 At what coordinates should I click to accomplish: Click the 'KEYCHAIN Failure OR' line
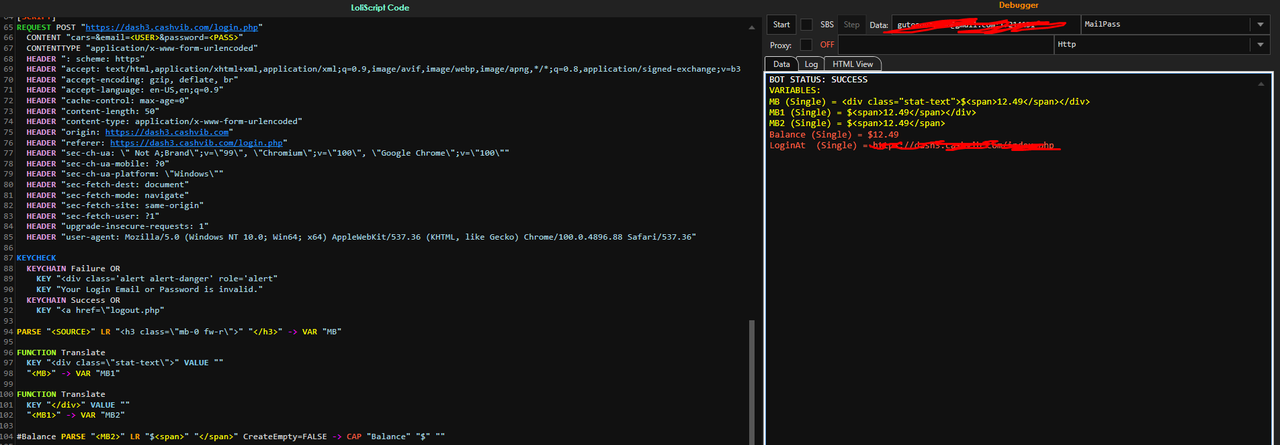coord(73,268)
